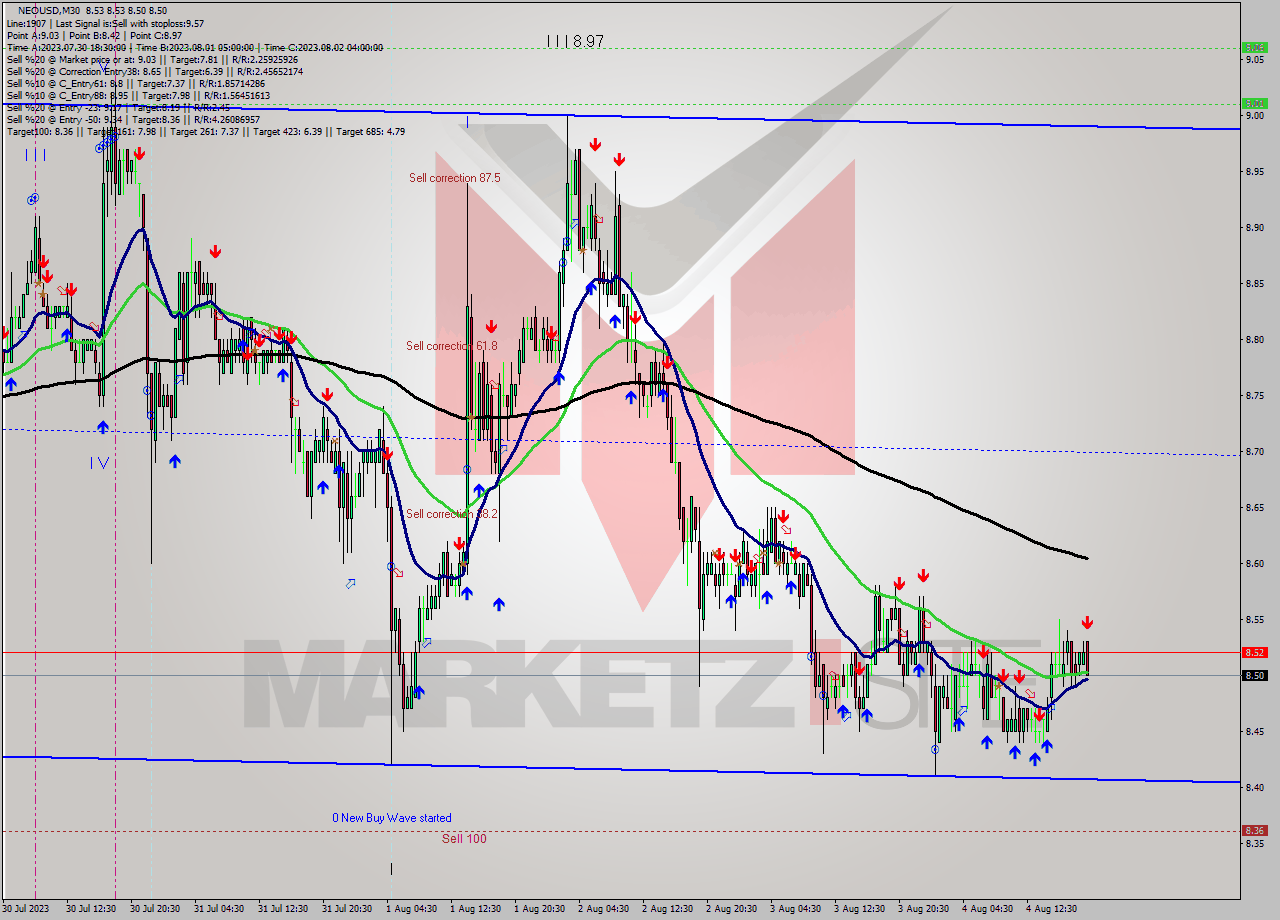Click the '30 Jul 12:30' time label
The height and width of the screenshot is (920, 1280).
pos(91,909)
